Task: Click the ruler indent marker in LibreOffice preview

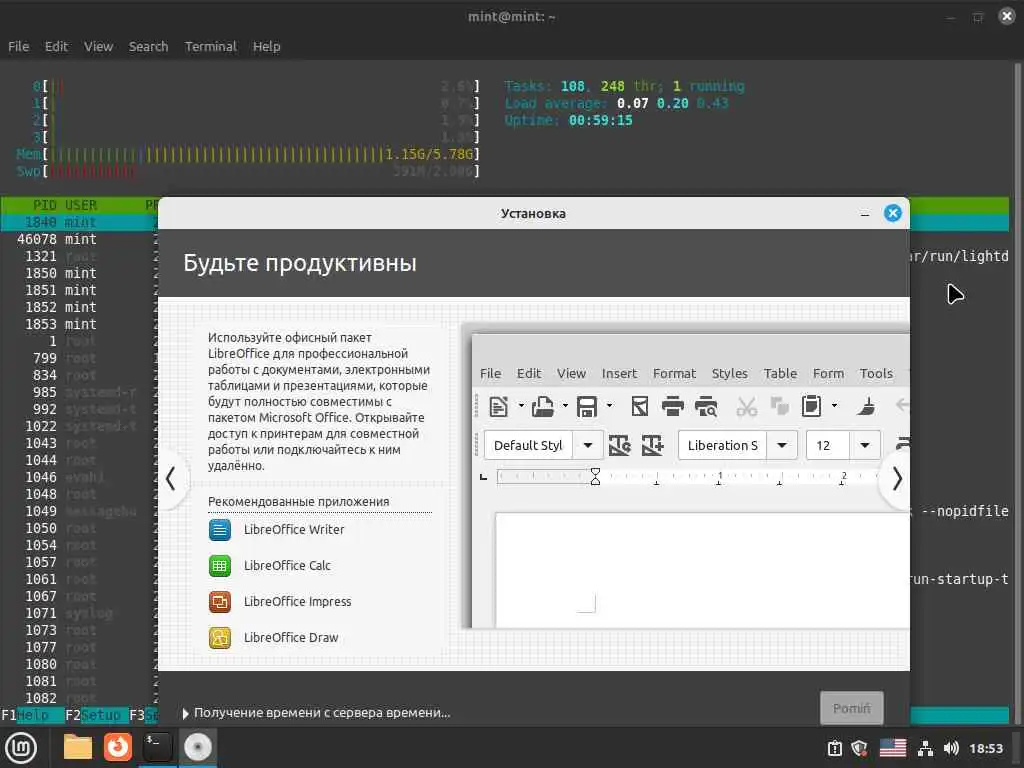Action: (x=595, y=477)
